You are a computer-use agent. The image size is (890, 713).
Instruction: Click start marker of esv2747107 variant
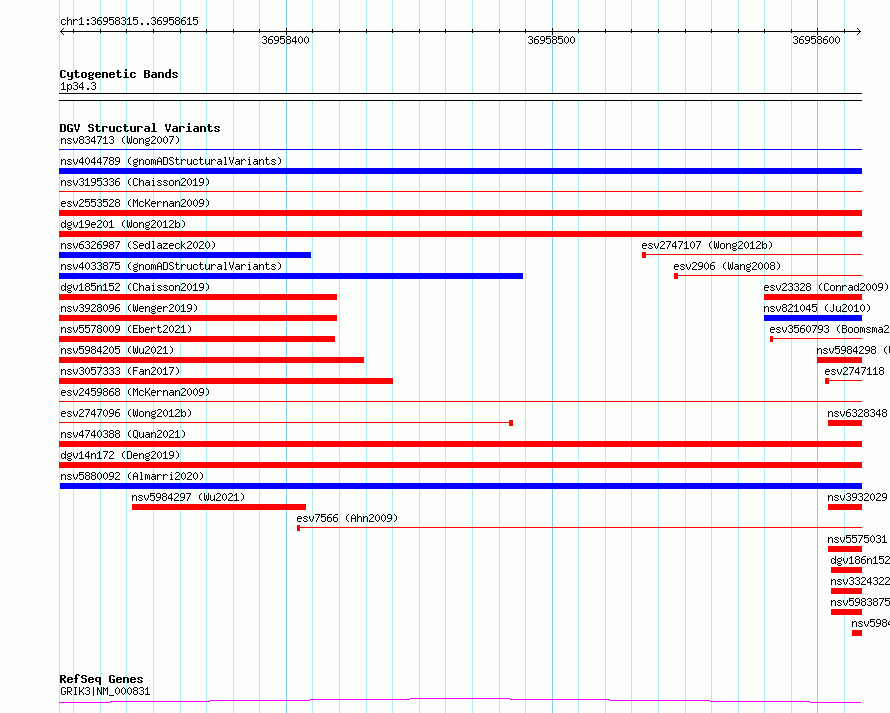point(644,255)
